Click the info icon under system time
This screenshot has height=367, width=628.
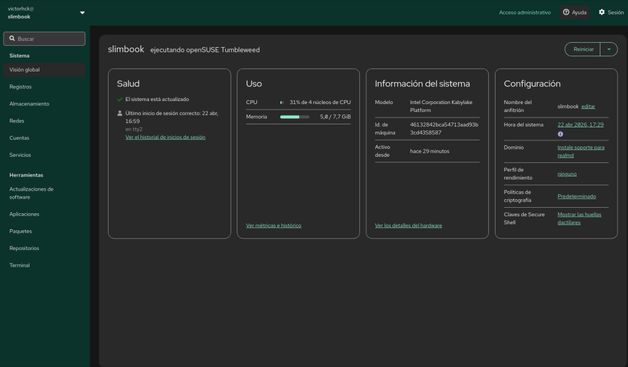click(560, 134)
